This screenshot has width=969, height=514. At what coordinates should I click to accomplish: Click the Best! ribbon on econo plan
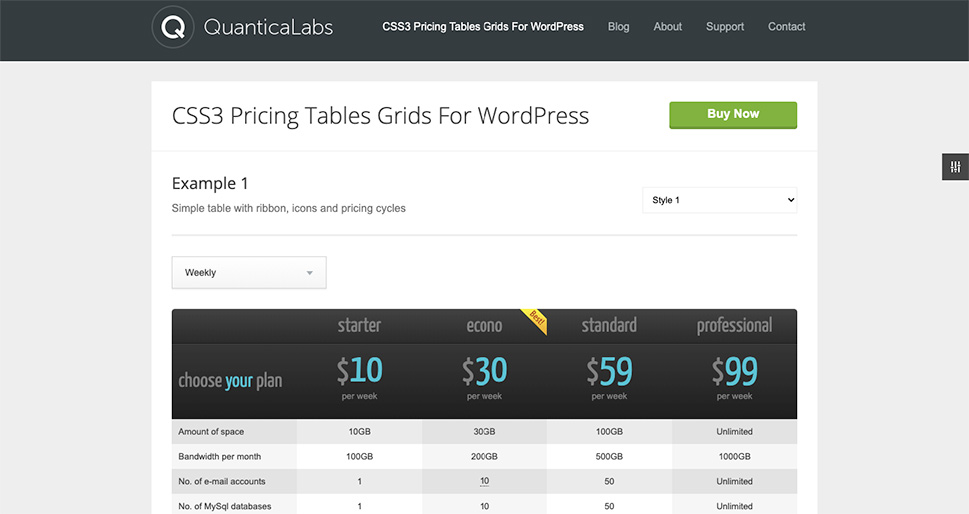point(535,321)
